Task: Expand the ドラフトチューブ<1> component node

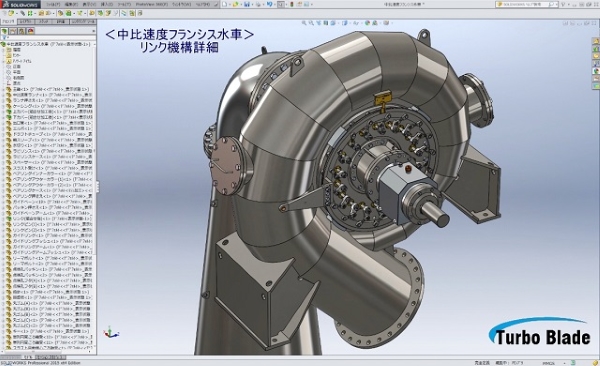Action: [x=3, y=134]
